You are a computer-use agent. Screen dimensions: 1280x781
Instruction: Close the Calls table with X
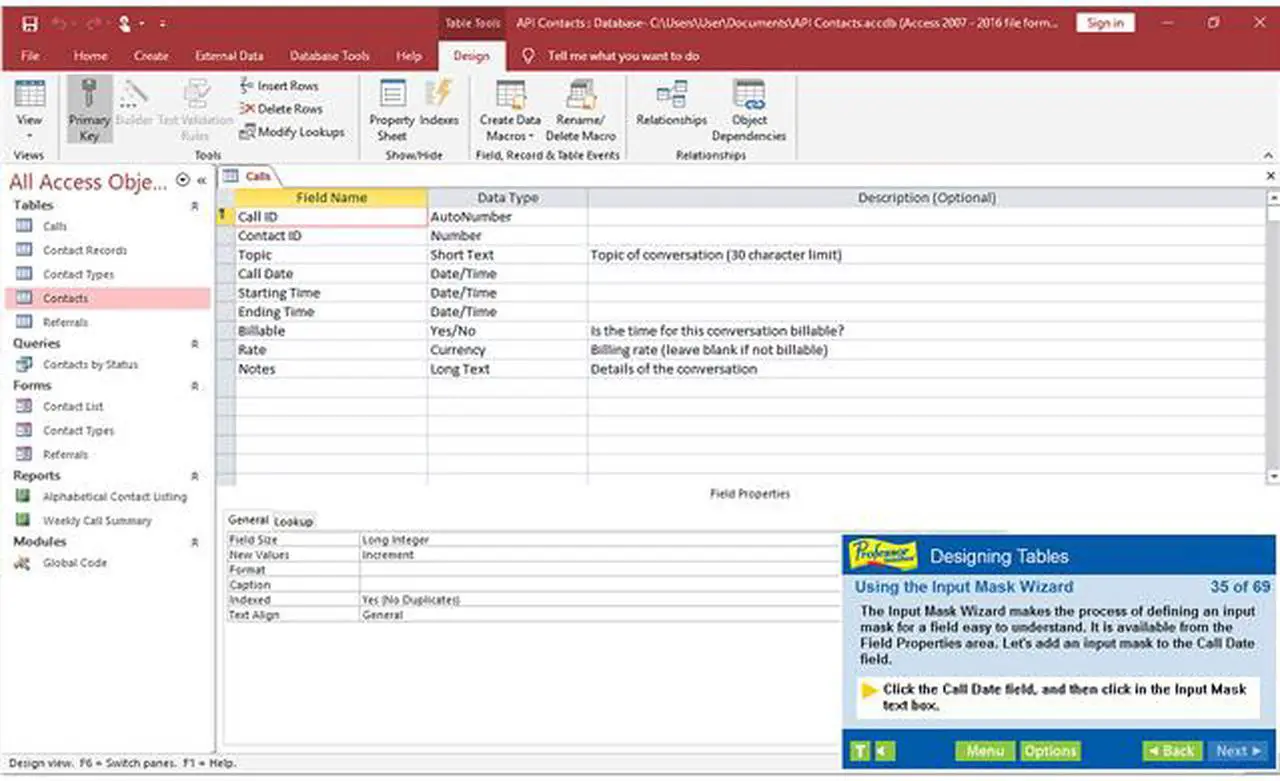click(x=1271, y=176)
